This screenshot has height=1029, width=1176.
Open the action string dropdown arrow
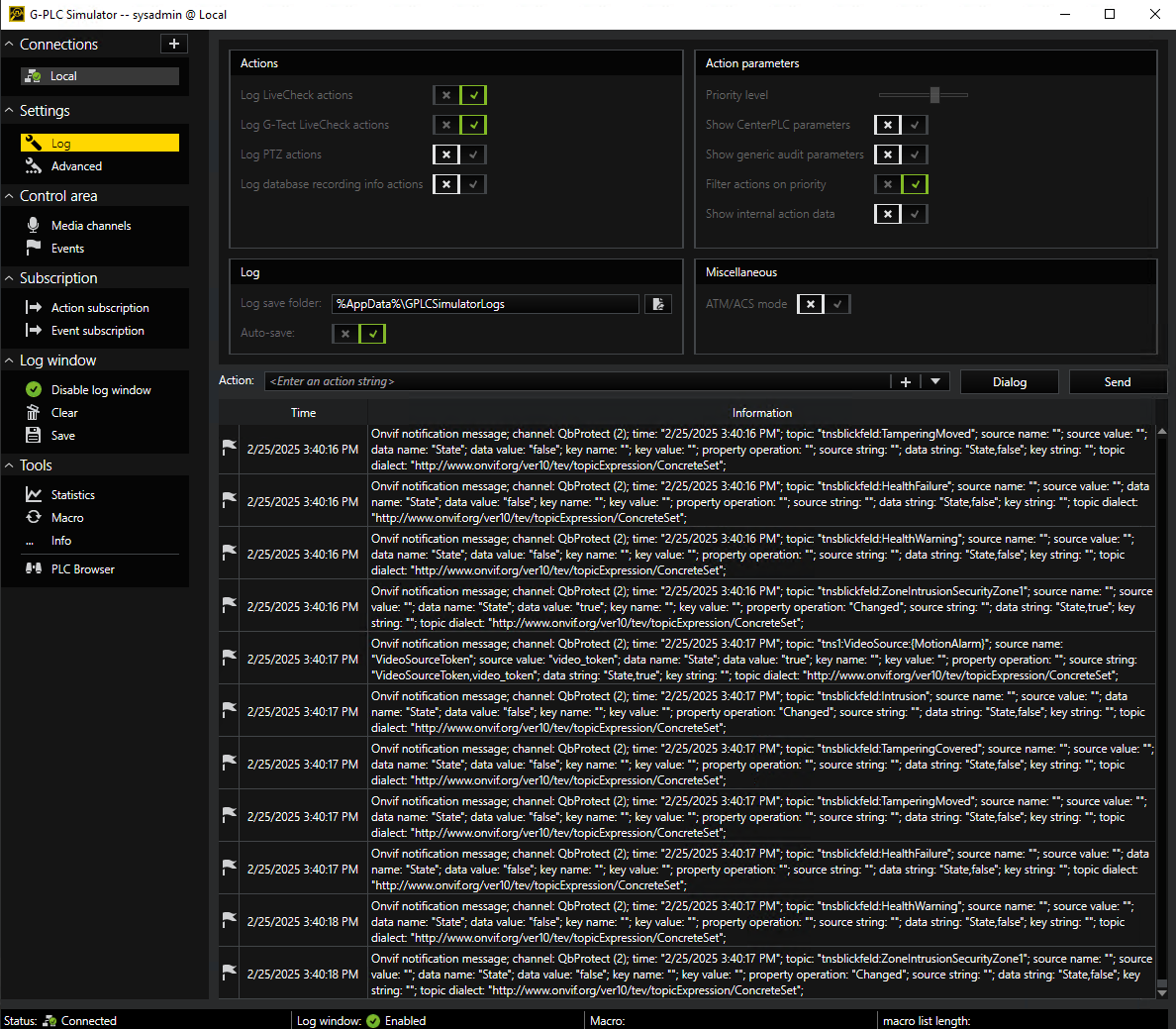pos(935,382)
